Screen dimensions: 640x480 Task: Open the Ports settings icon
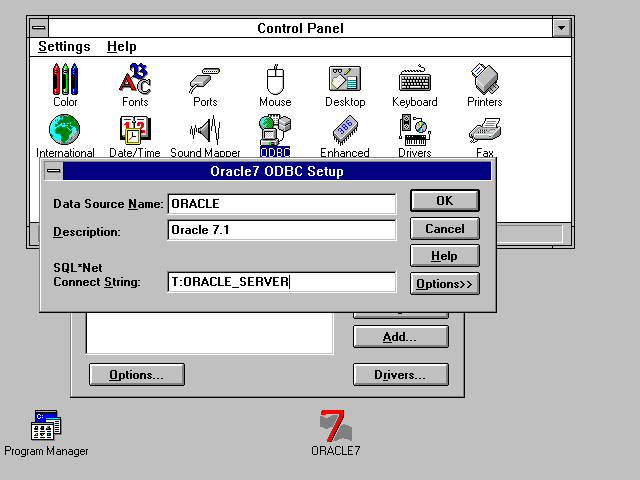[x=205, y=80]
